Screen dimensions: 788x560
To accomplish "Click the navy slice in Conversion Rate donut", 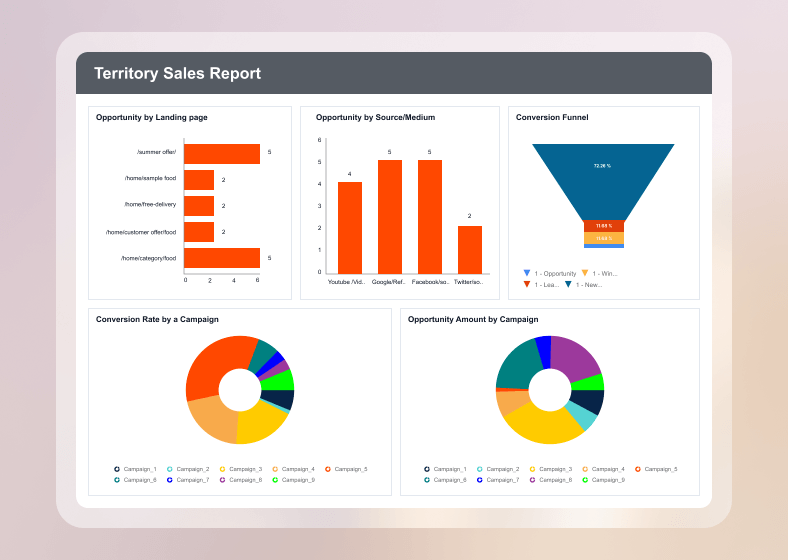I will [279, 399].
